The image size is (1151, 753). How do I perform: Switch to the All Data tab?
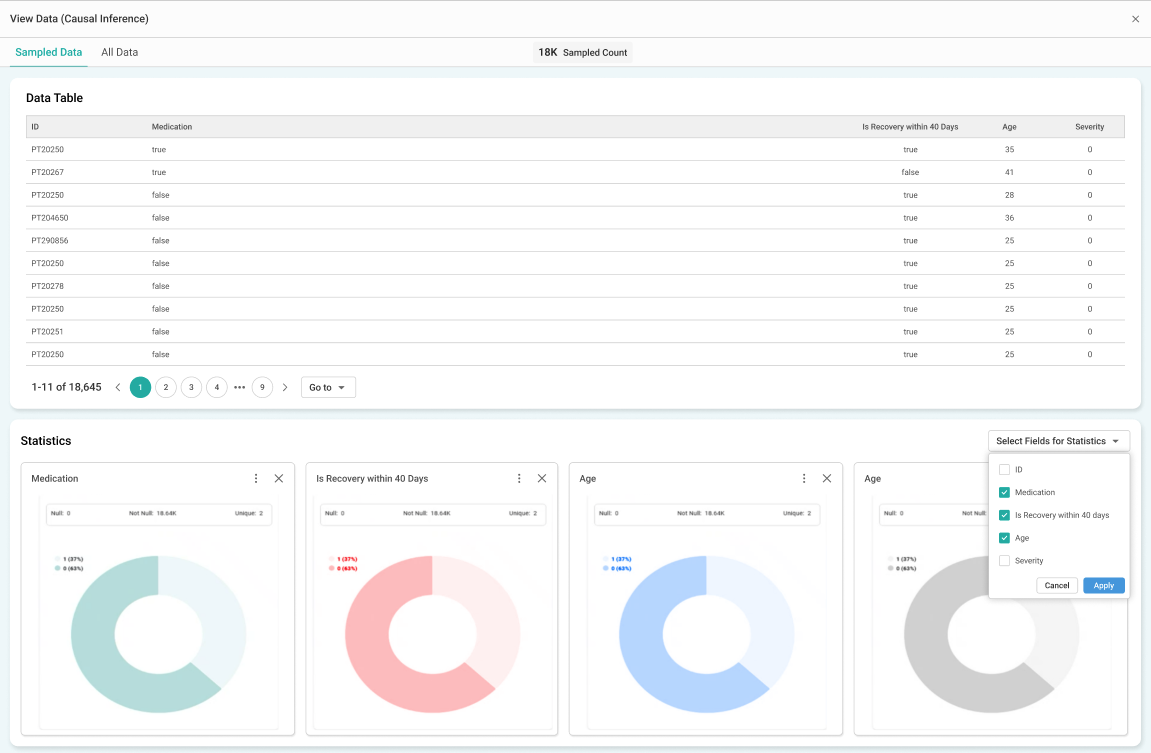pos(119,52)
